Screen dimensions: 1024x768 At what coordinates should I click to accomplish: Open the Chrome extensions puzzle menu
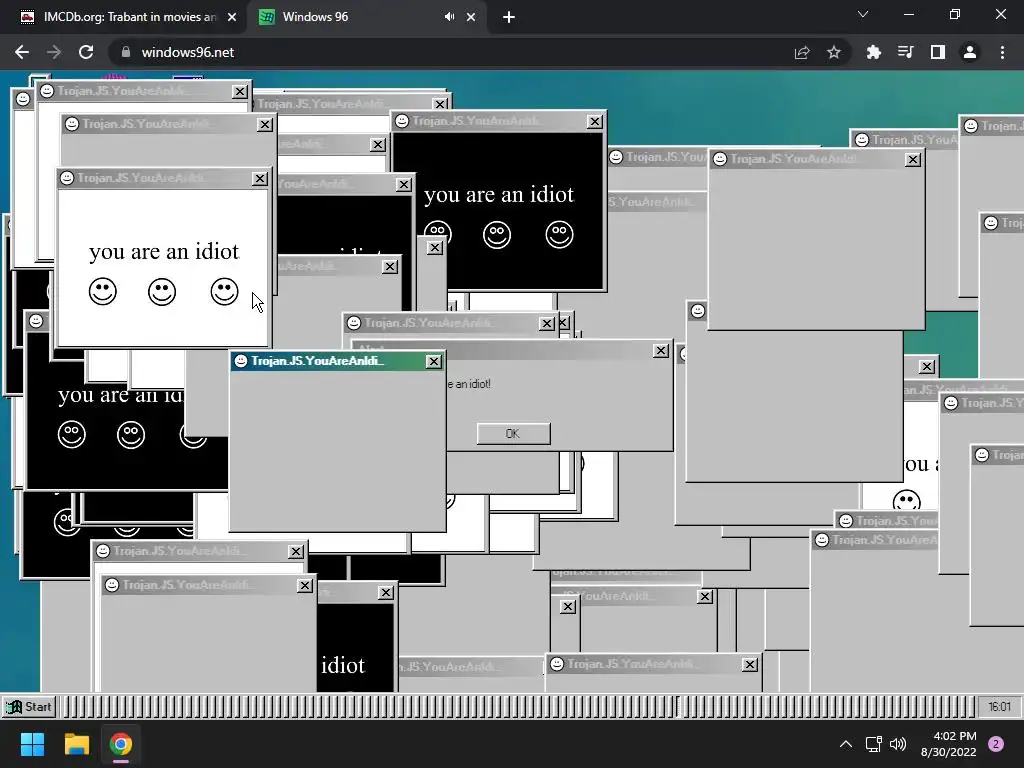point(874,52)
